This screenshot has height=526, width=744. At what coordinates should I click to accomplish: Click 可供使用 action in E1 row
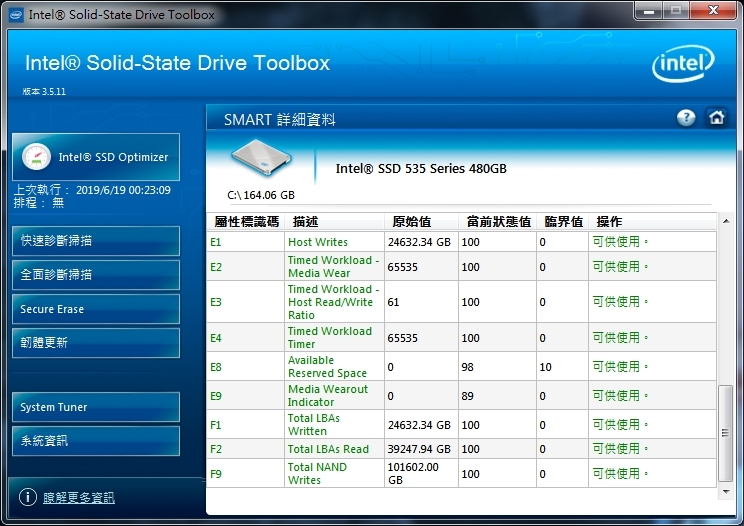point(620,242)
